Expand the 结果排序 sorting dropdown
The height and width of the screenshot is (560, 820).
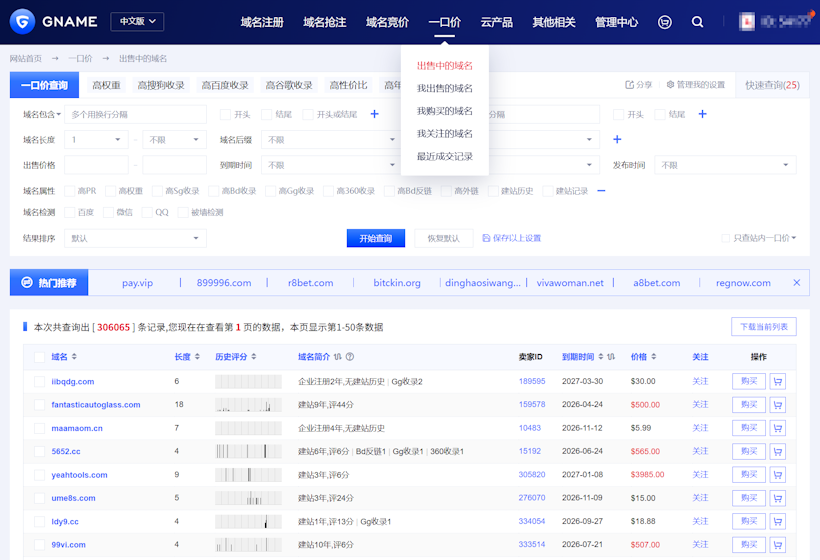(x=135, y=238)
